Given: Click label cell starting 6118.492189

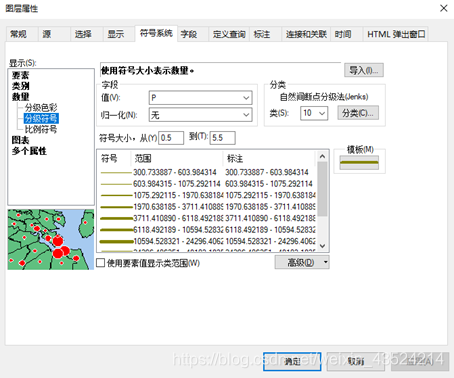Looking at the screenshot, I should pos(270,230).
